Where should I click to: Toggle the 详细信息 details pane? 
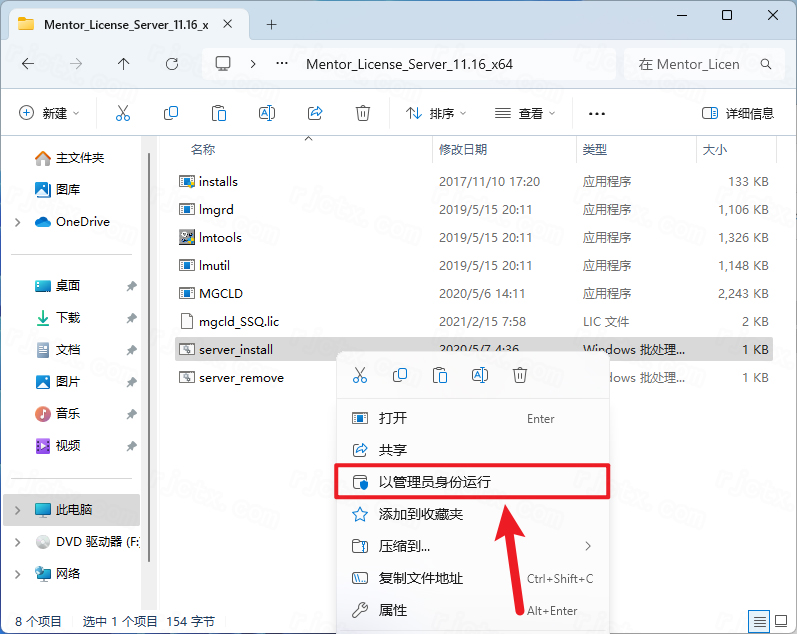(x=738, y=113)
